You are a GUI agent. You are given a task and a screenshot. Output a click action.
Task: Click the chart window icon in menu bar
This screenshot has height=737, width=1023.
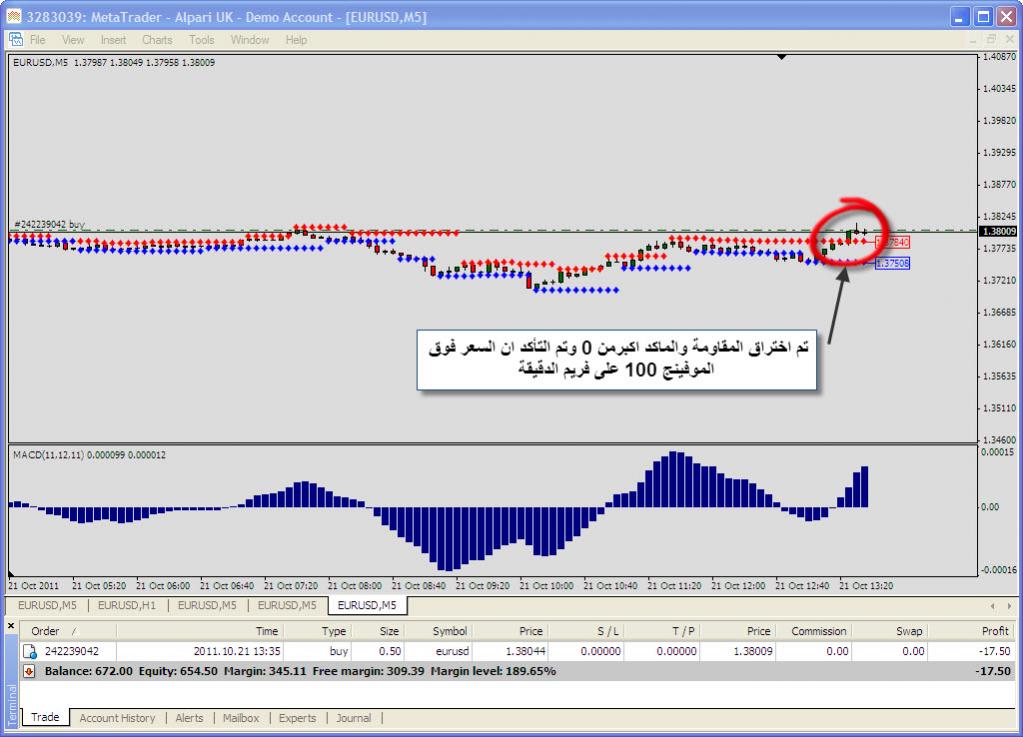pos(15,40)
